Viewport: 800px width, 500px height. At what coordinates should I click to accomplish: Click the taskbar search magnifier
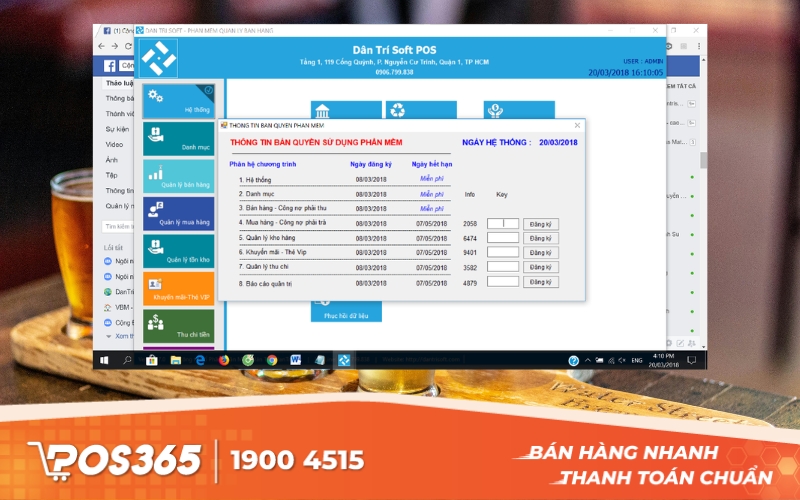pyautogui.click(x=127, y=360)
